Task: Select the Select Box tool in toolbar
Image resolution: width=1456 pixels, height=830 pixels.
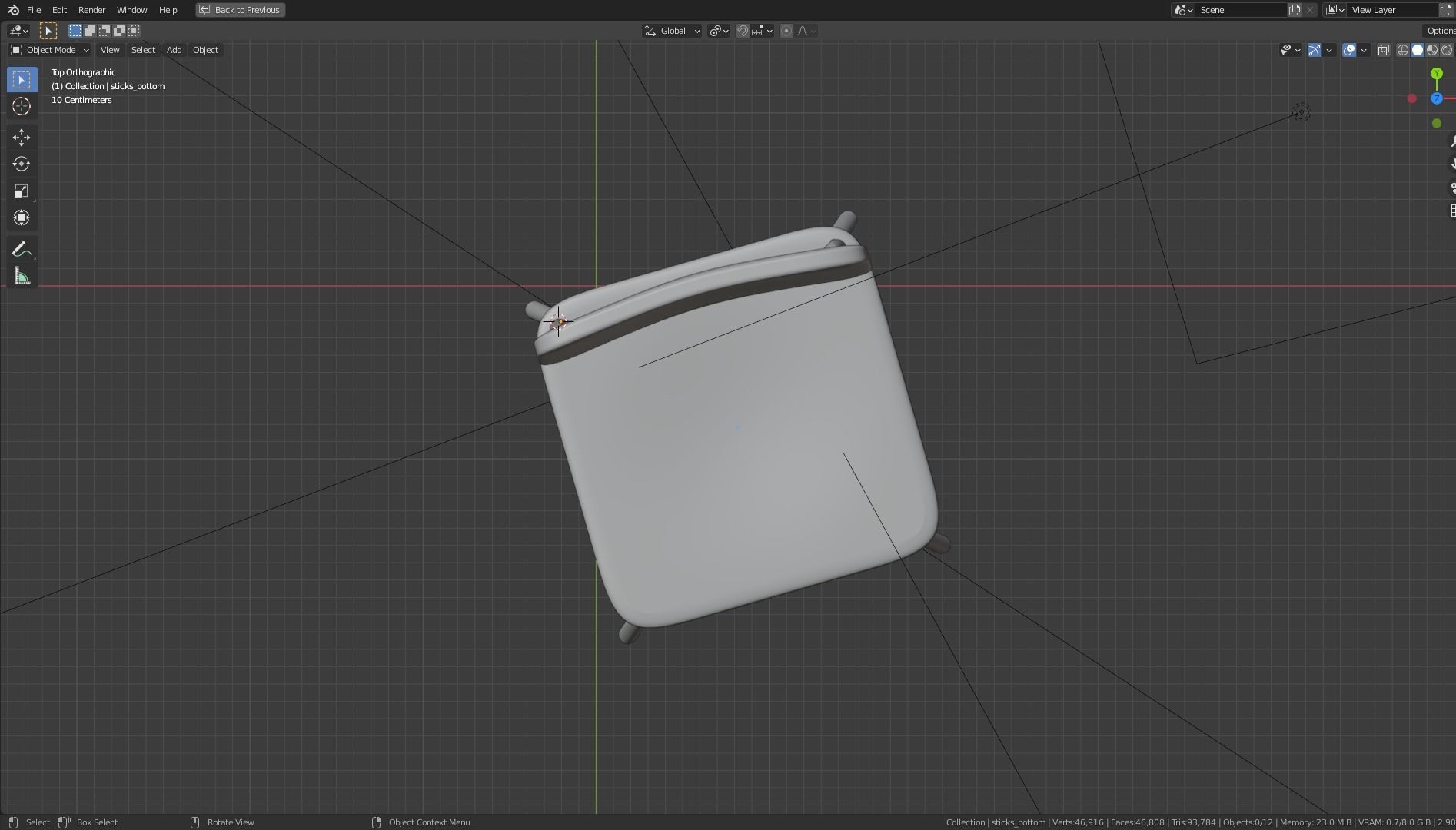Action: 22,80
